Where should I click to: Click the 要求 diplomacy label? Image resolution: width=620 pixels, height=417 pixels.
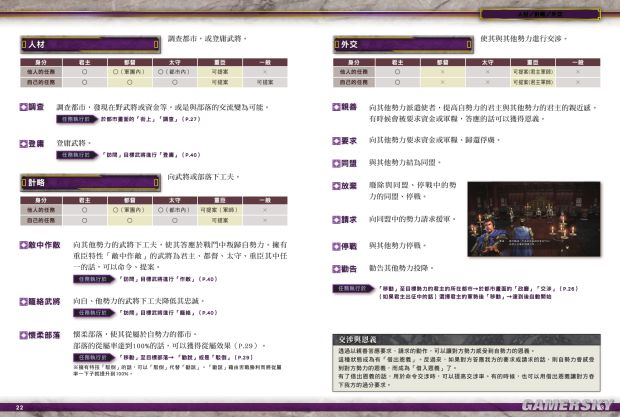349,140
